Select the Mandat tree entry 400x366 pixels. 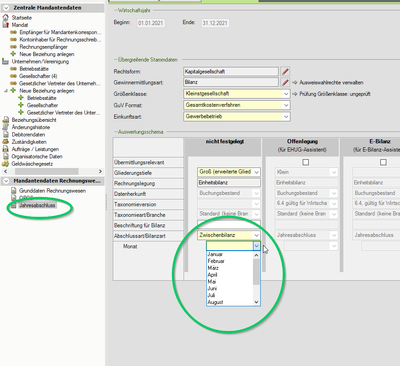[x=20, y=25]
